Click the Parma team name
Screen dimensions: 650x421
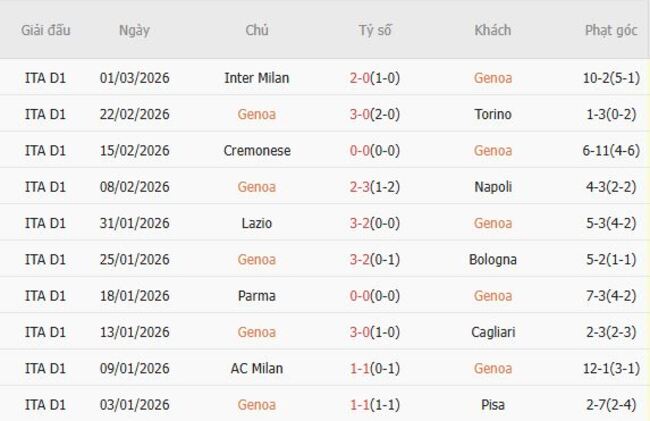[257, 296]
